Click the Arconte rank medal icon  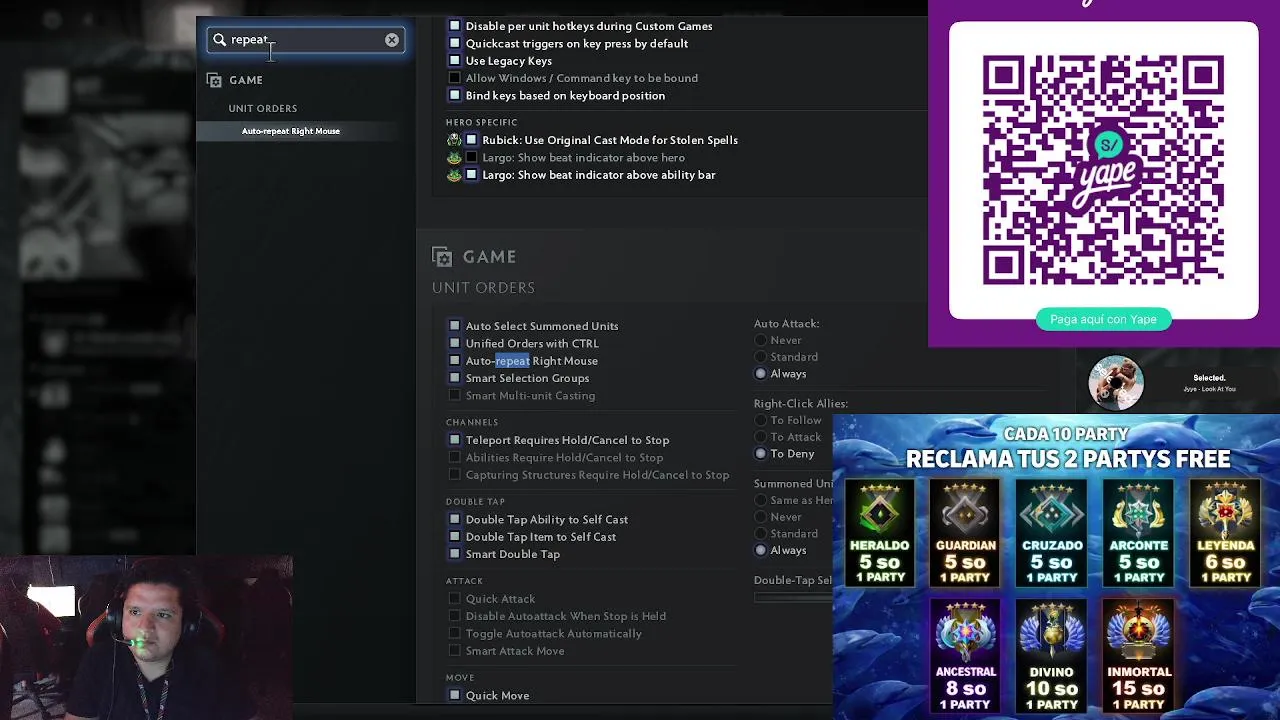point(1138,511)
